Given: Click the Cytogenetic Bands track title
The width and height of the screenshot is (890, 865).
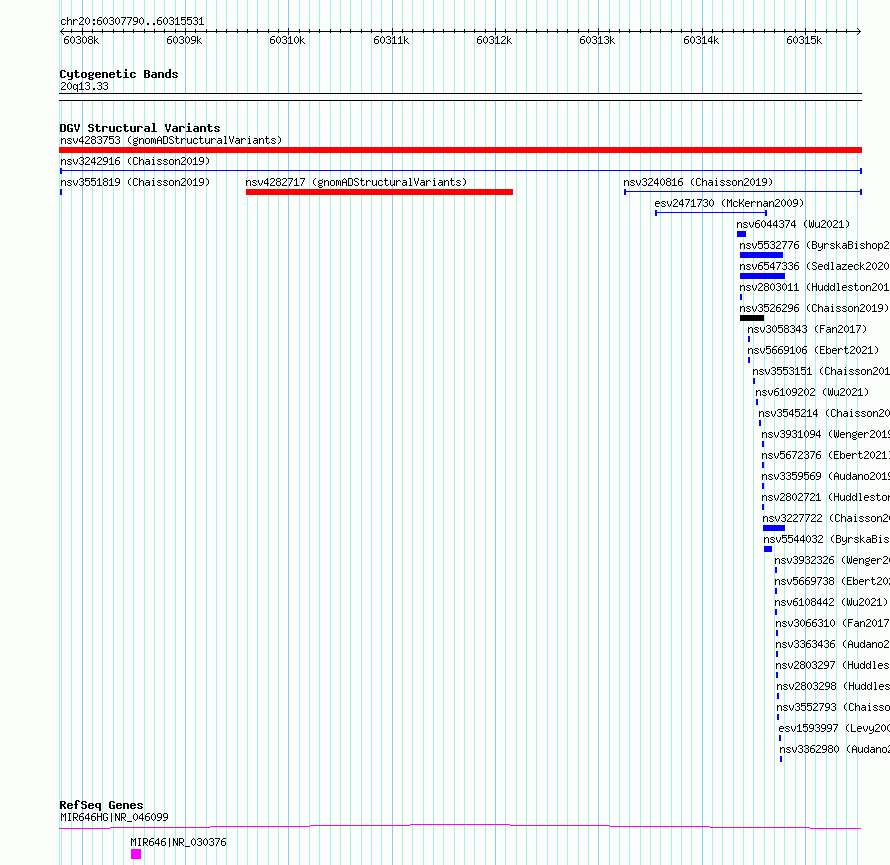Looking at the screenshot, I should (119, 74).
